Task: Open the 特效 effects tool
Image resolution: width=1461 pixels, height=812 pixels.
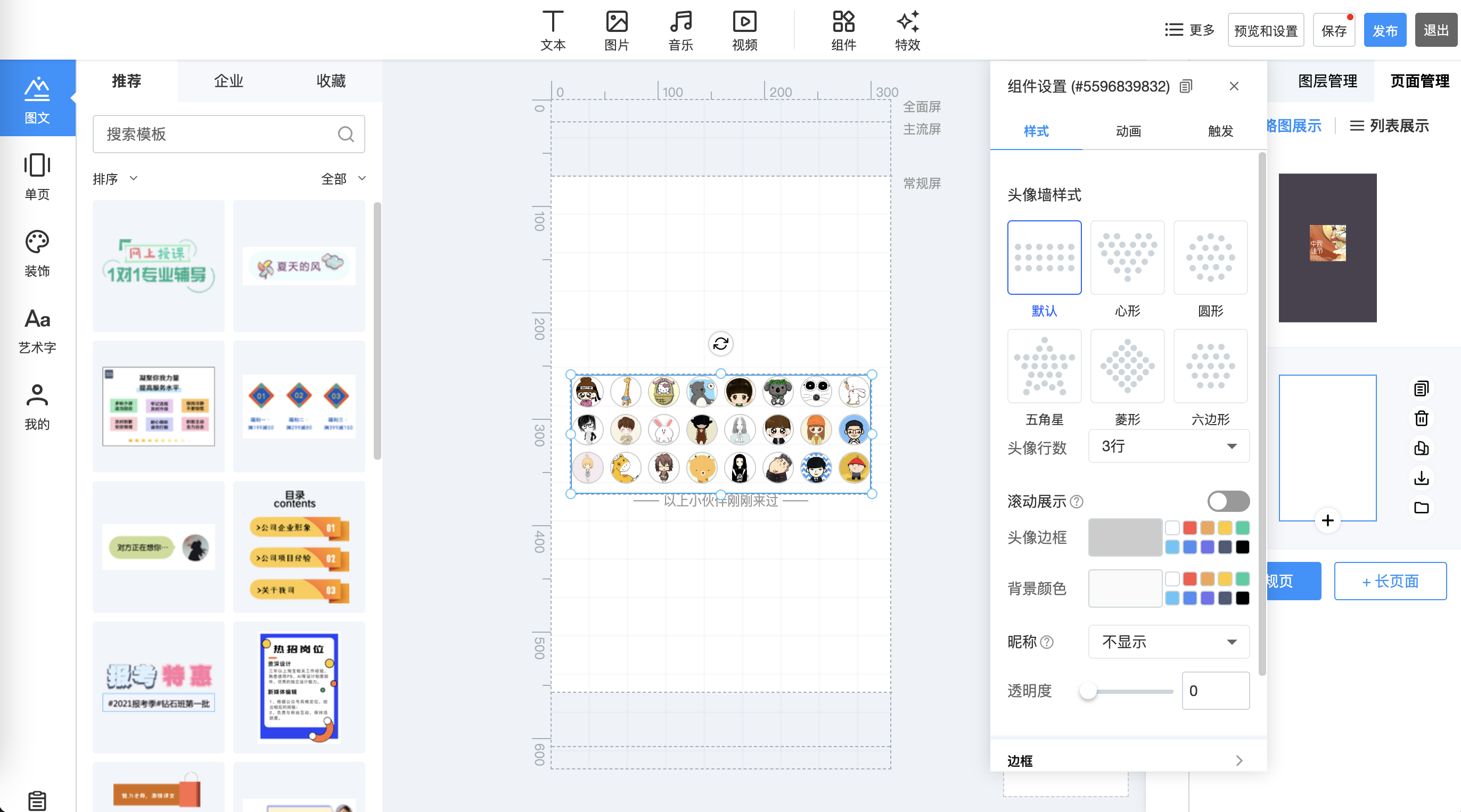Action: [907, 31]
